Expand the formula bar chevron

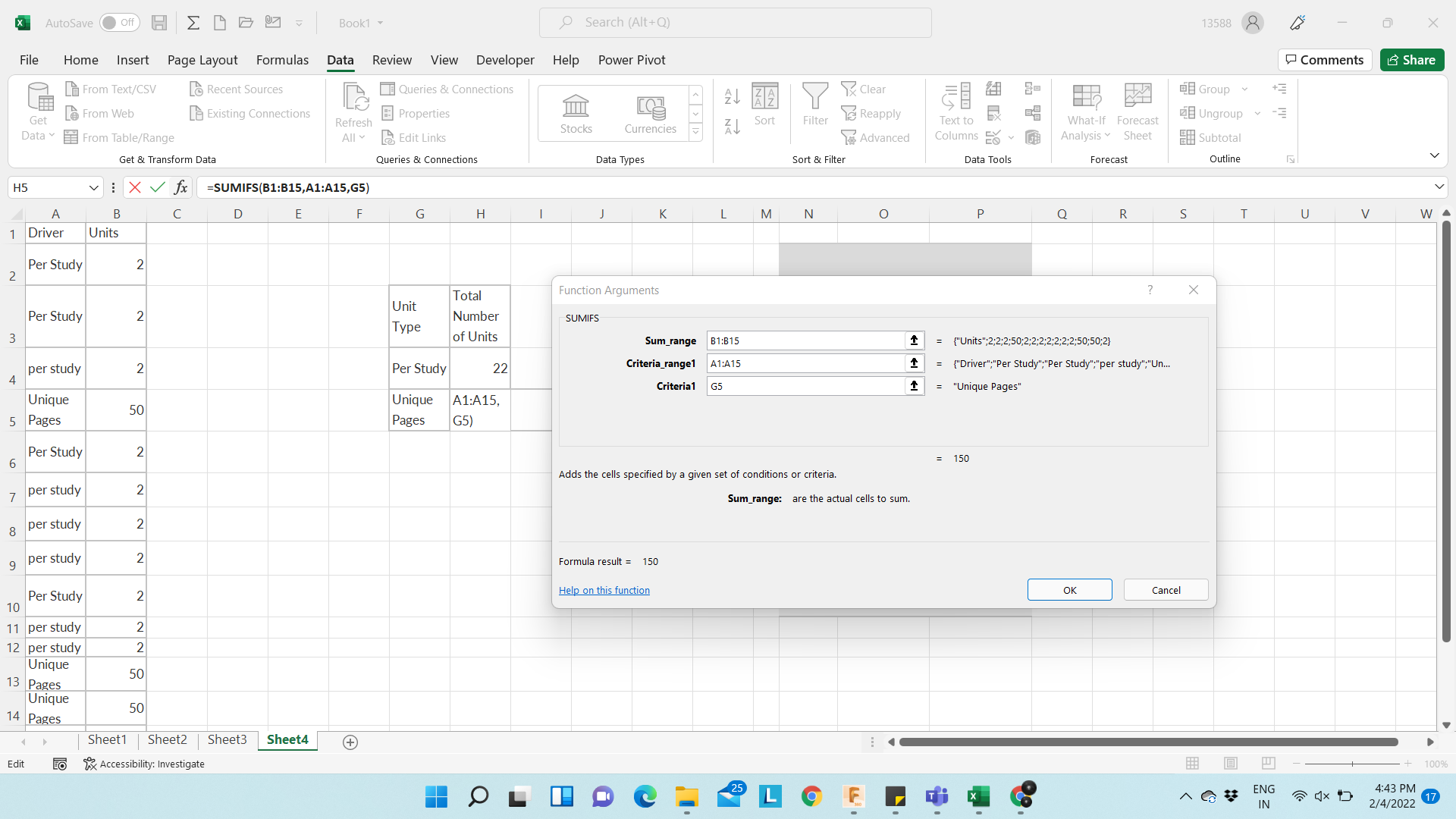(1439, 187)
